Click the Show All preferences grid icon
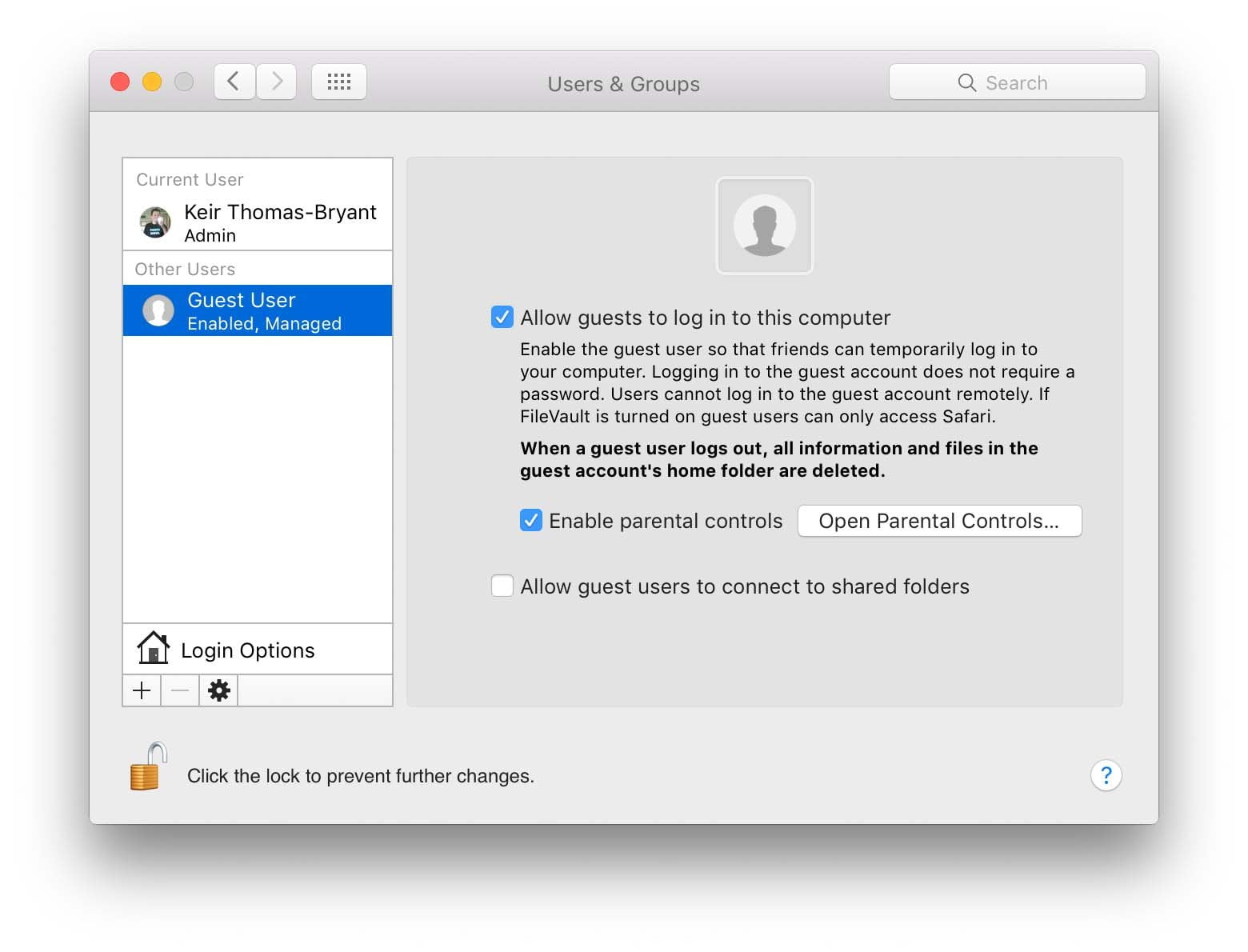1248x952 pixels. pyautogui.click(x=338, y=81)
